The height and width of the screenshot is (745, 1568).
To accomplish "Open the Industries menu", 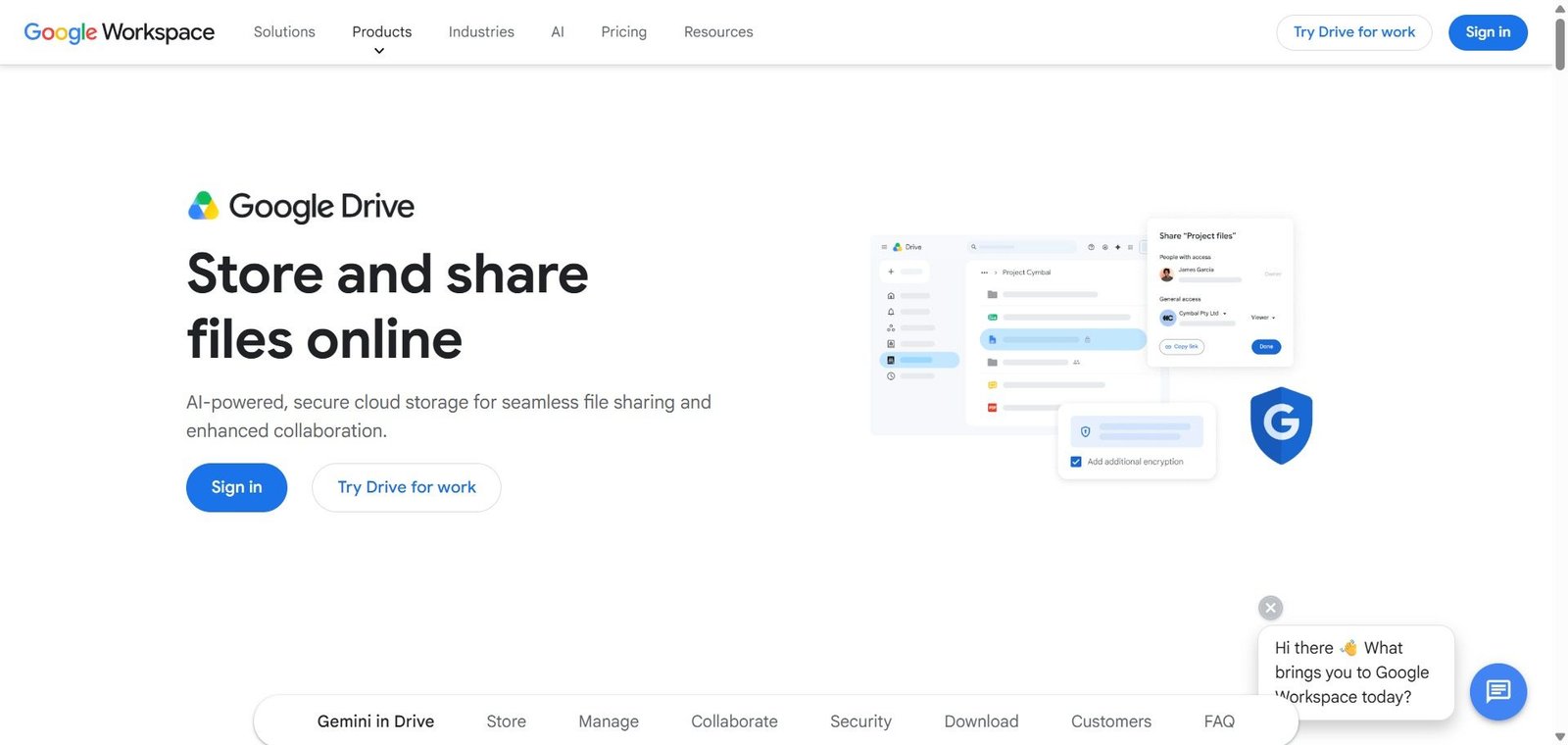I will coord(481,32).
